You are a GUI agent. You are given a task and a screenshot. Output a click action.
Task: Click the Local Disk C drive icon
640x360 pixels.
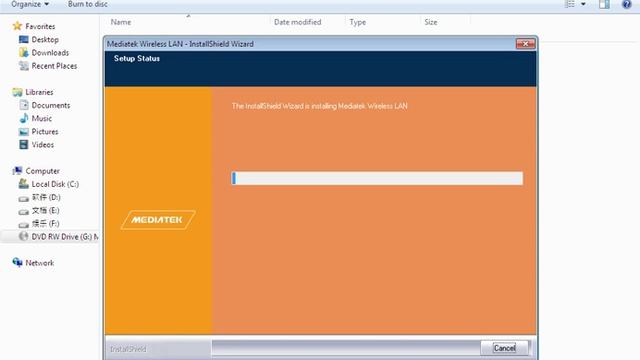pyautogui.click(x=24, y=184)
